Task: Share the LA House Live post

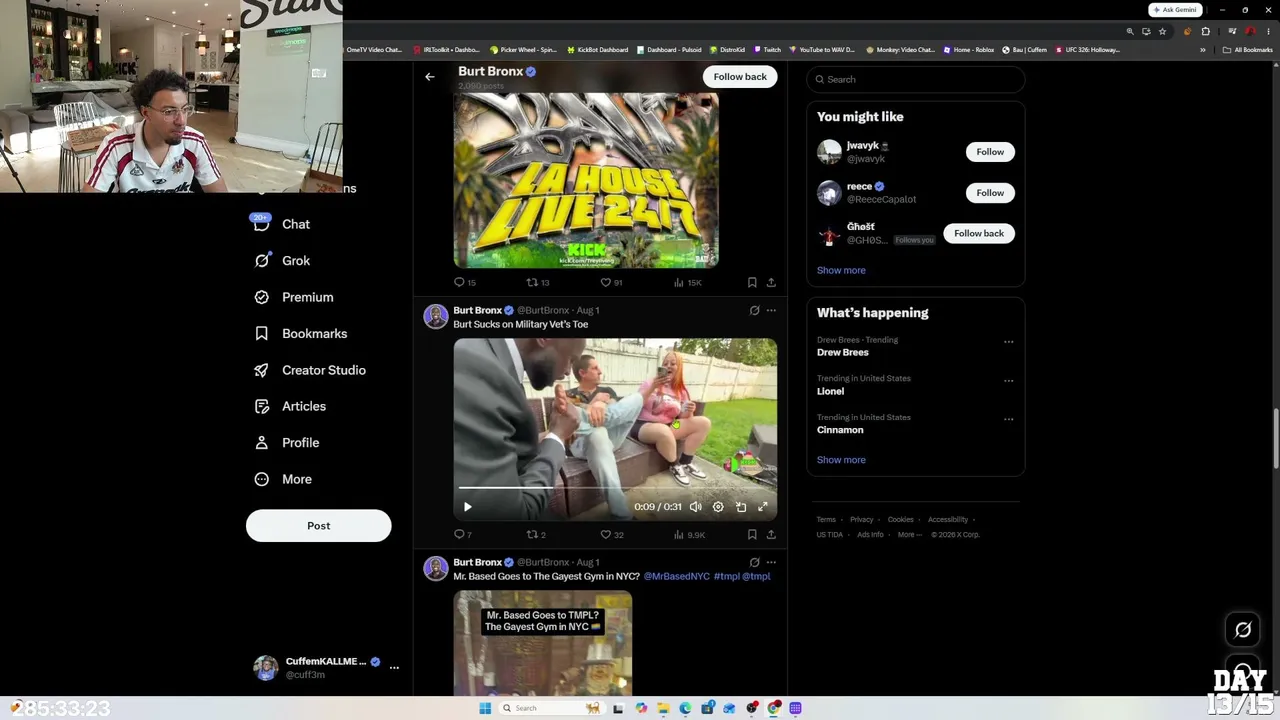Action: [771, 283]
